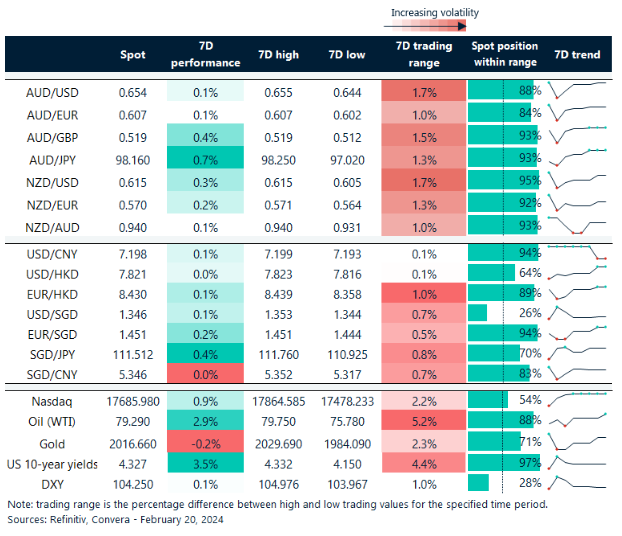
Task: Click the Oil (WTI) 7D trend sparkline
Action: point(577,421)
